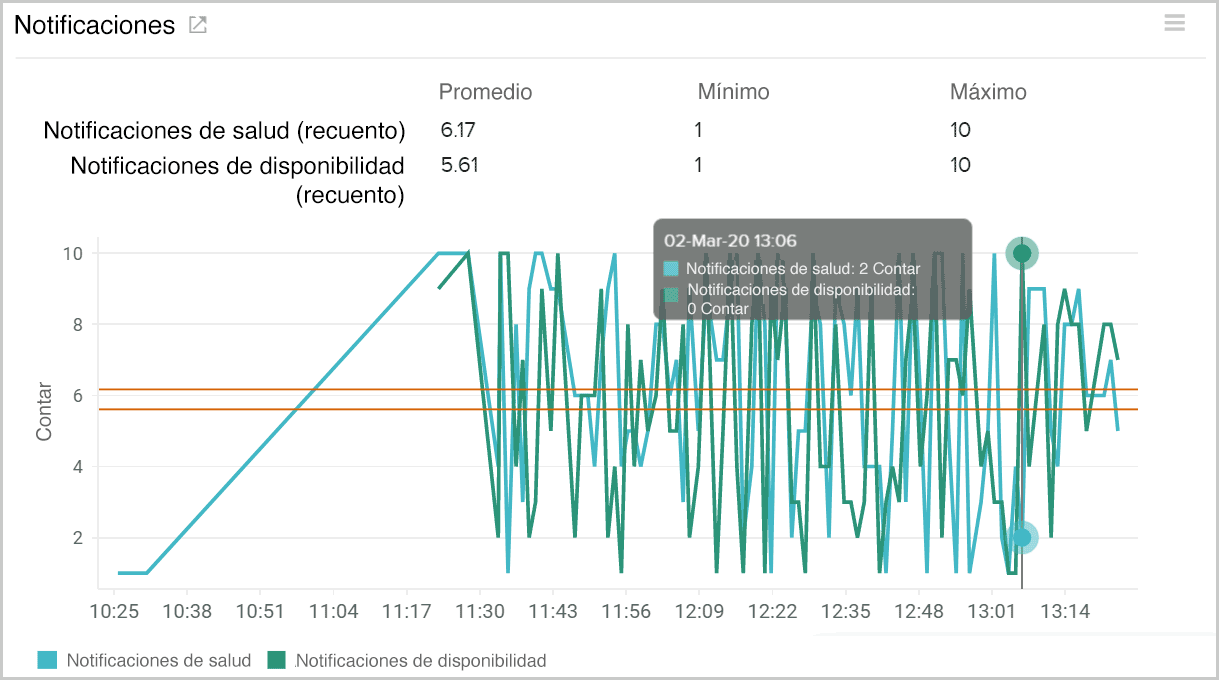Select the teal square icon inside the tooltip
This screenshot has height=680, width=1219.
point(670,268)
